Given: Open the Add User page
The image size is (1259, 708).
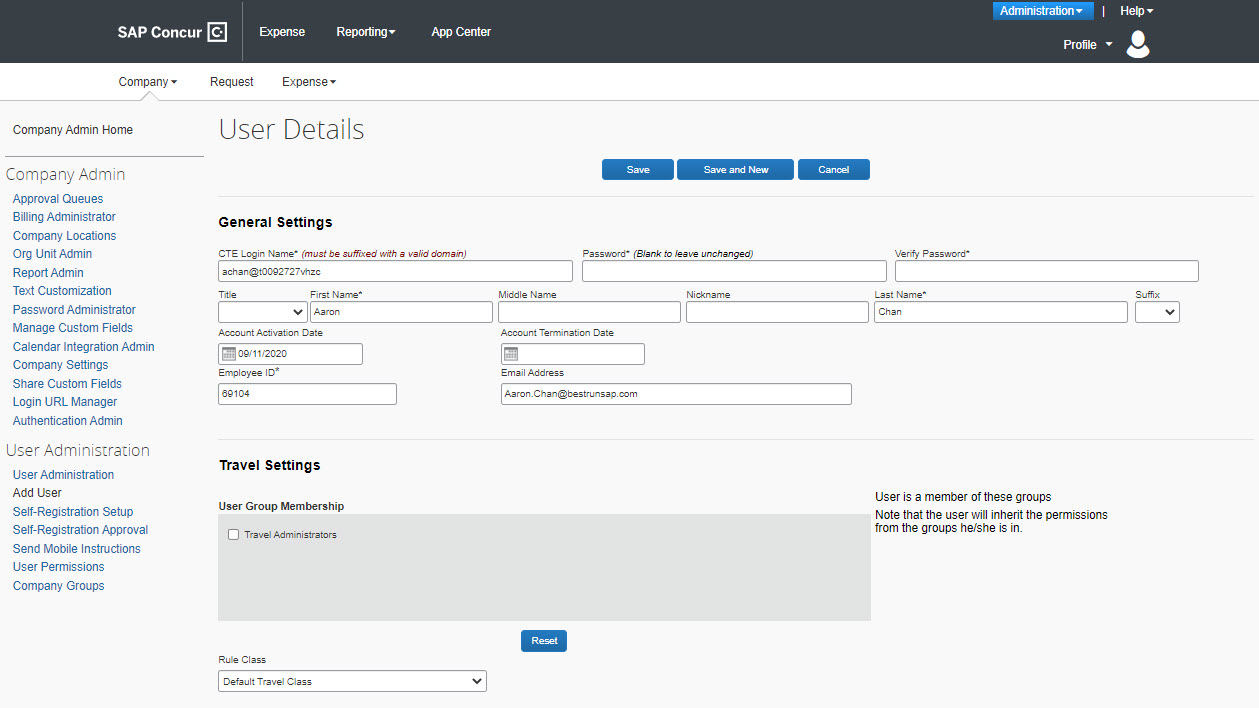Looking at the screenshot, I should [x=36, y=492].
